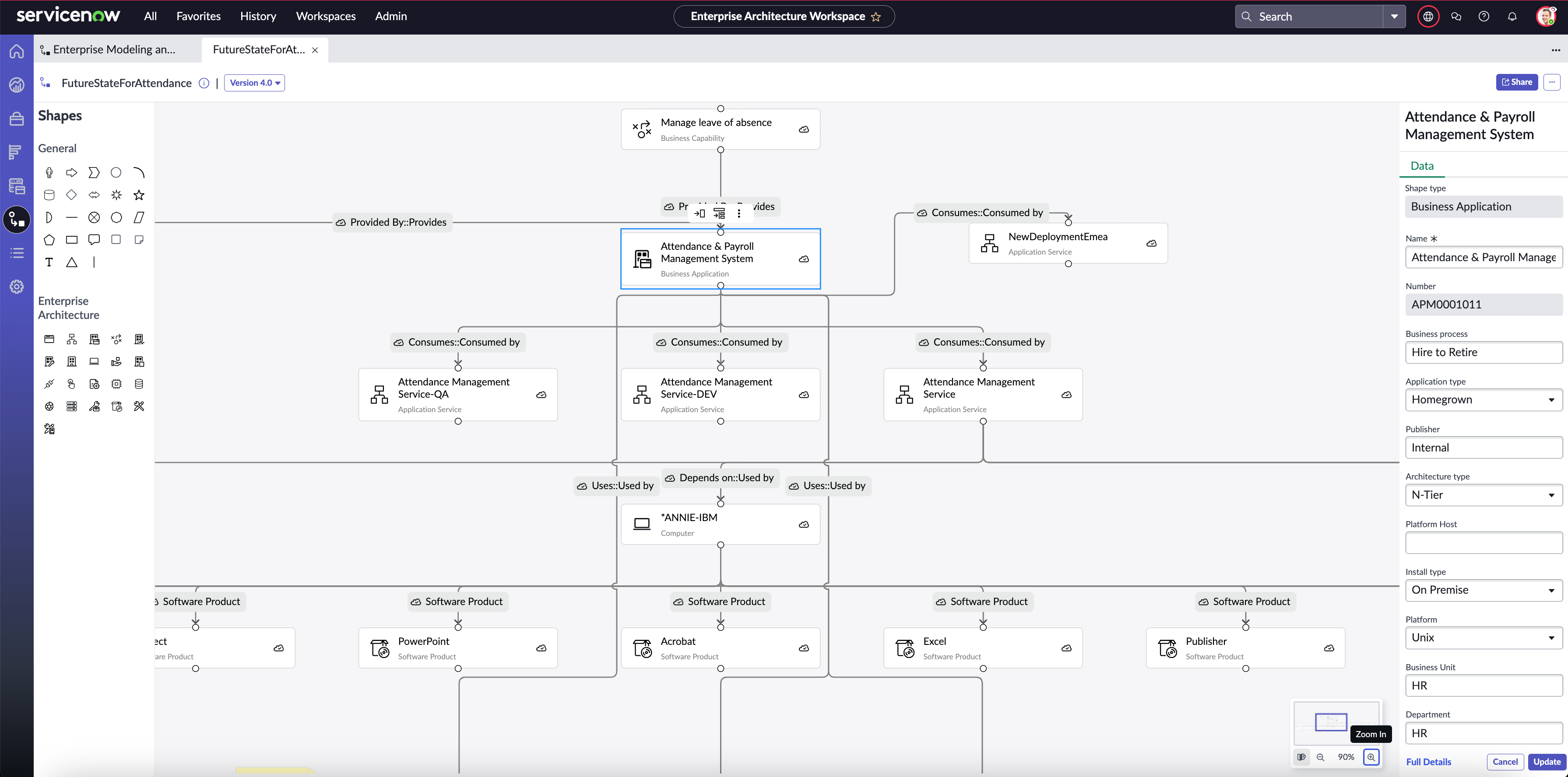Click the Share button

click(x=1516, y=82)
